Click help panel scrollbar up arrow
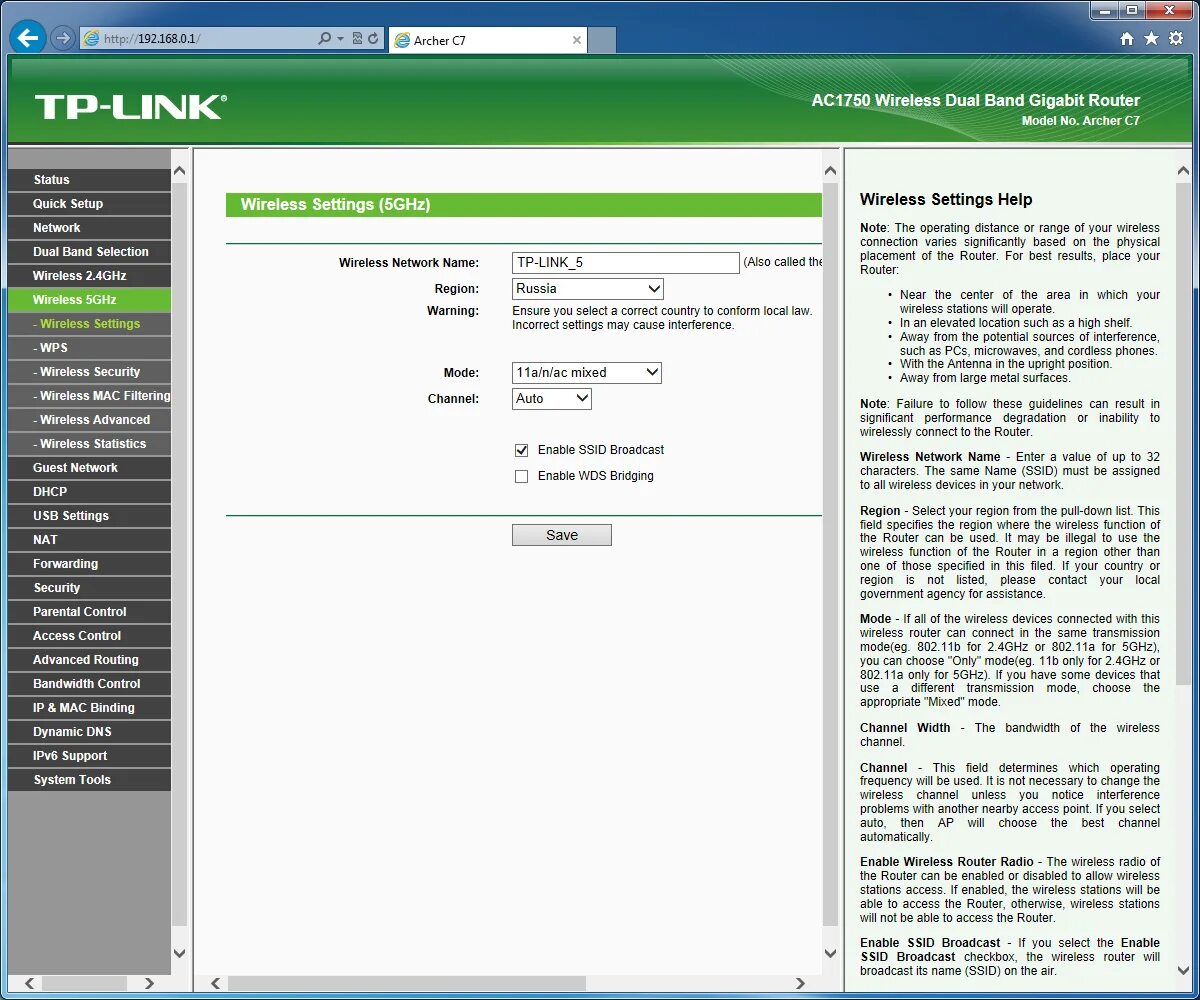Viewport: 1200px width, 1000px height. (x=1184, y=171)
